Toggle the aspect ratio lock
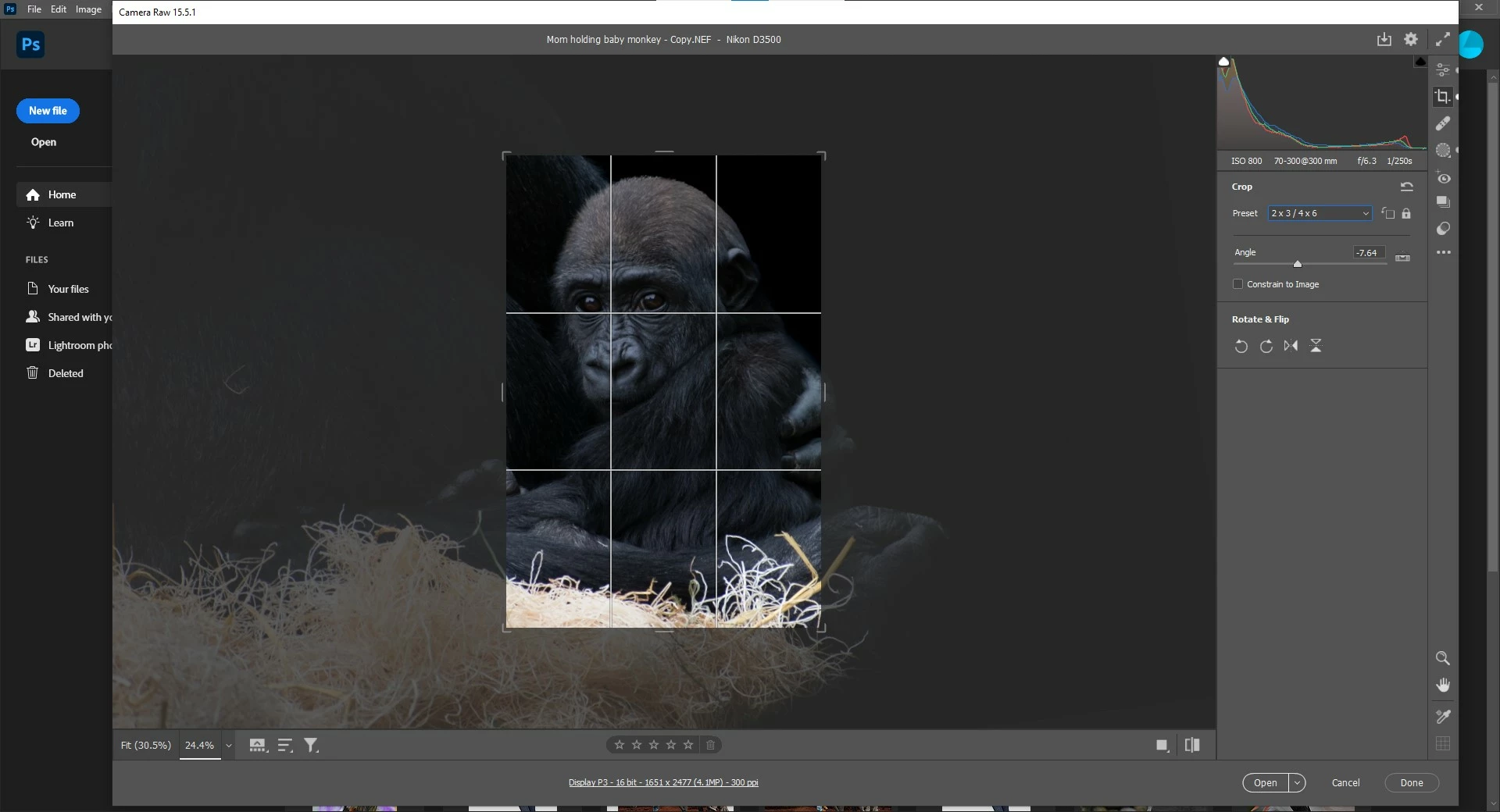 1406,213
